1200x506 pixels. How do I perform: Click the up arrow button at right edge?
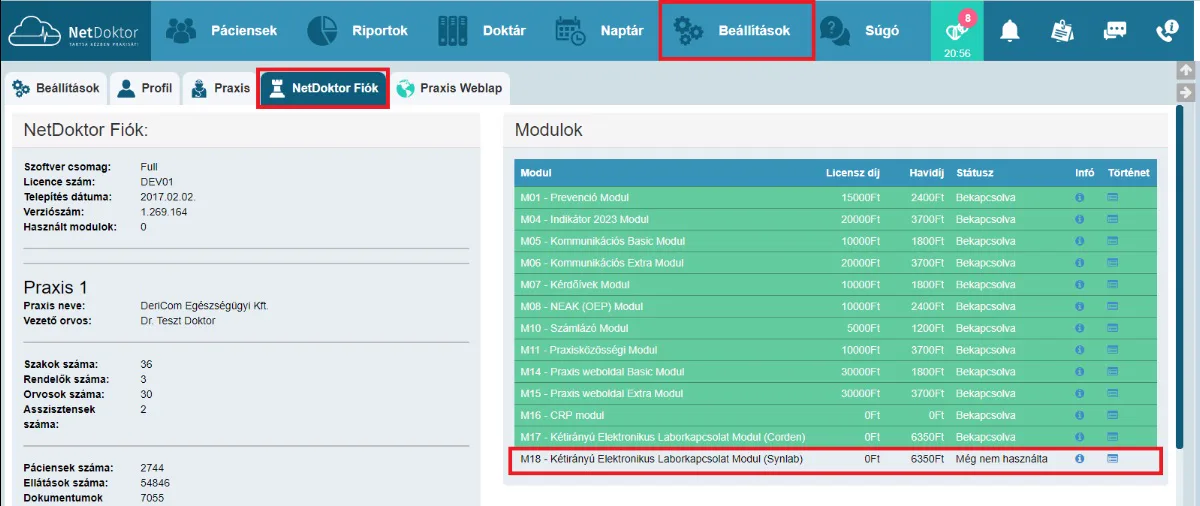point(1186,71)
